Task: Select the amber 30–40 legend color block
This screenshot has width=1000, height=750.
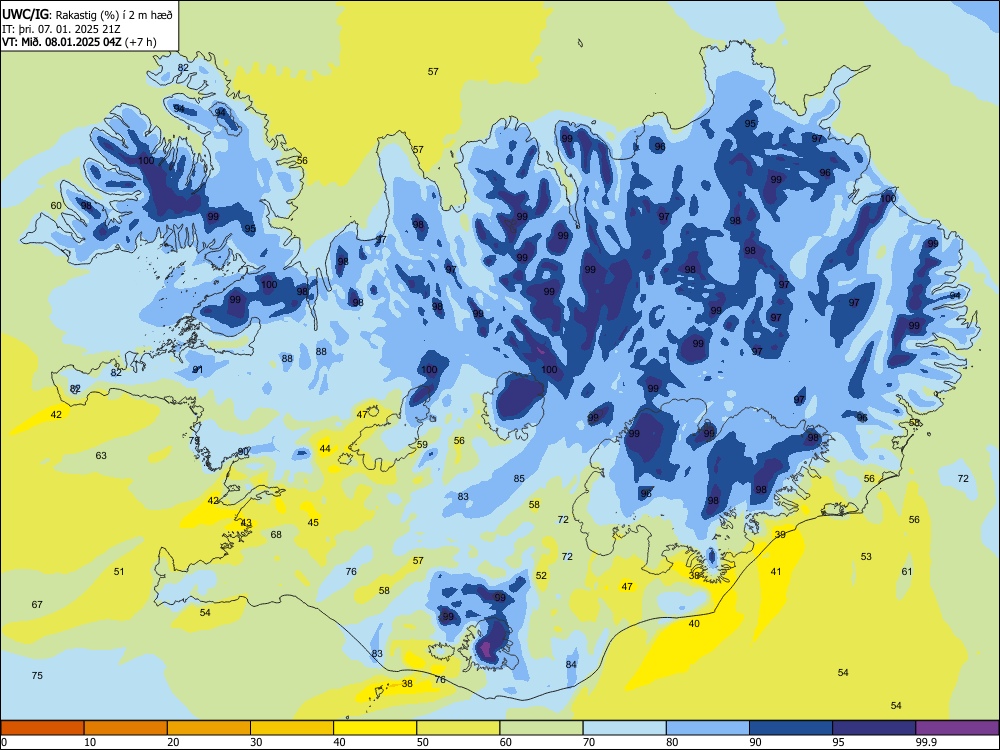Action: (292, 728)
